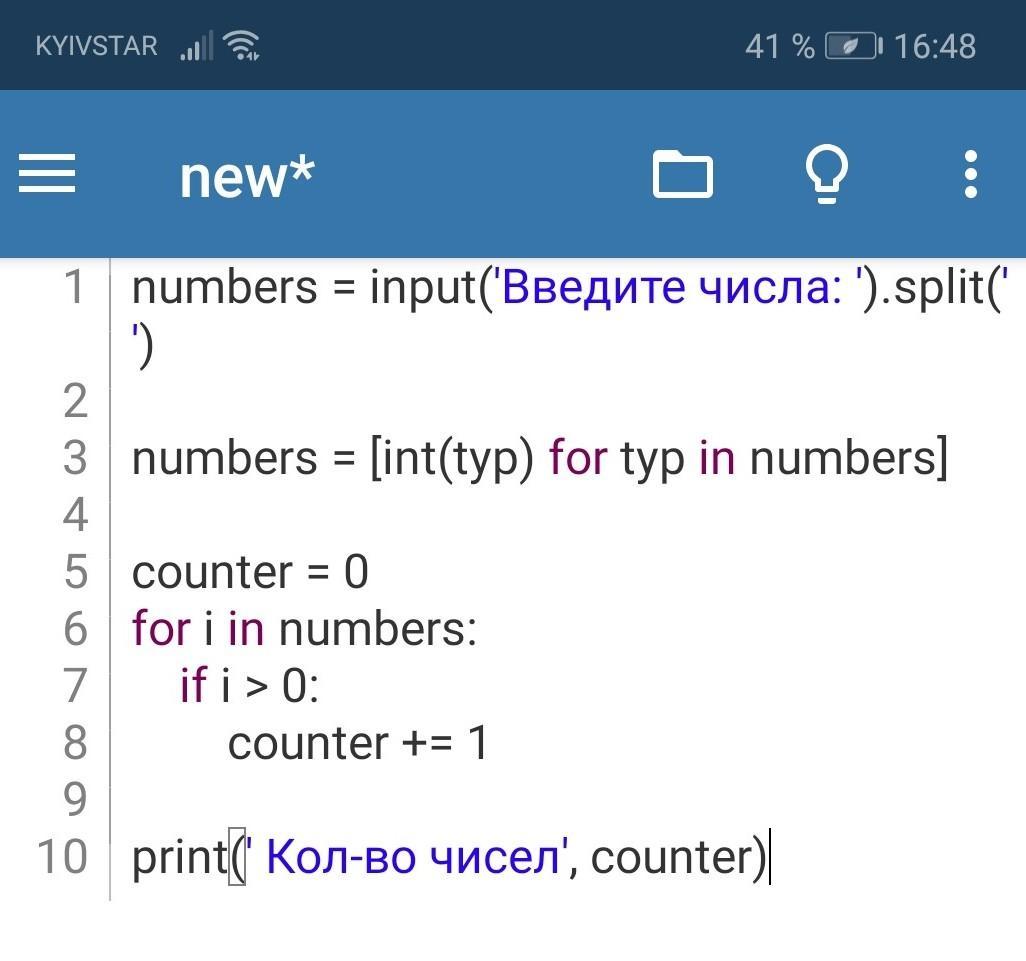This screenshot has height=961, width=1026.
Task: Place cursor at 'if i > 0:' condition
Action: coord(250,686)
